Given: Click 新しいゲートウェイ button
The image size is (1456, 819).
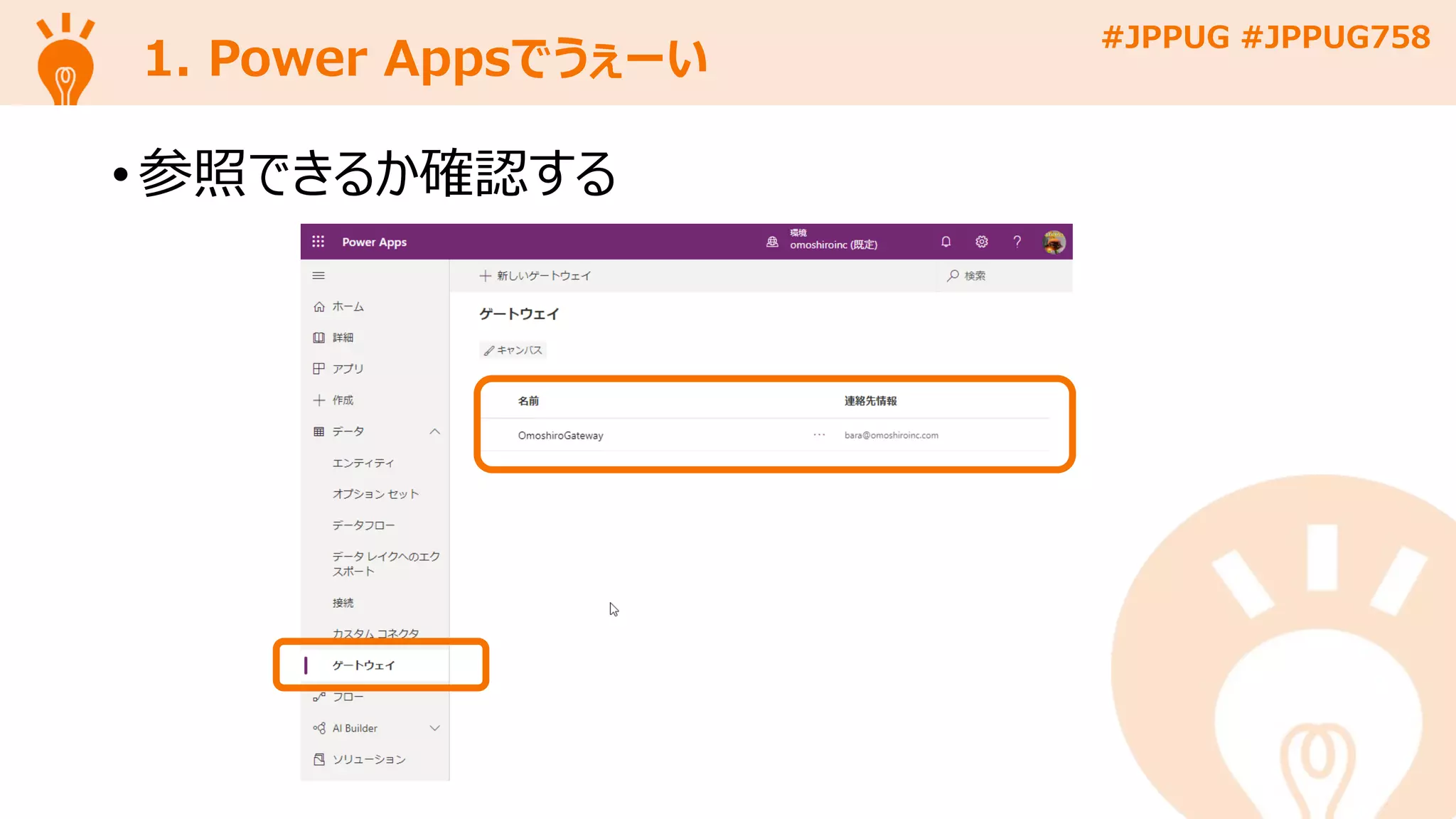Looking at the screenshot, I should [x=535, y=276].
